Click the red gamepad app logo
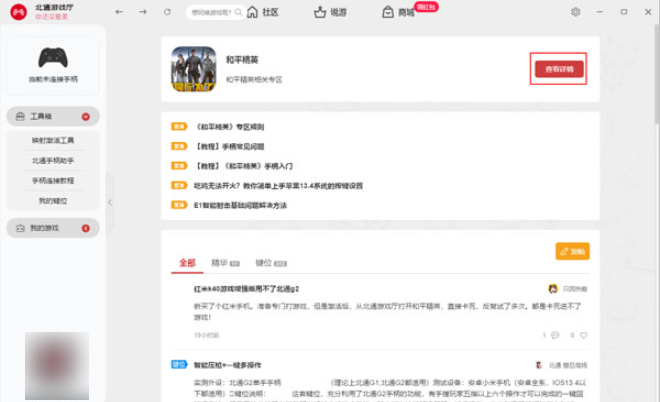 [x=19, y=12]
